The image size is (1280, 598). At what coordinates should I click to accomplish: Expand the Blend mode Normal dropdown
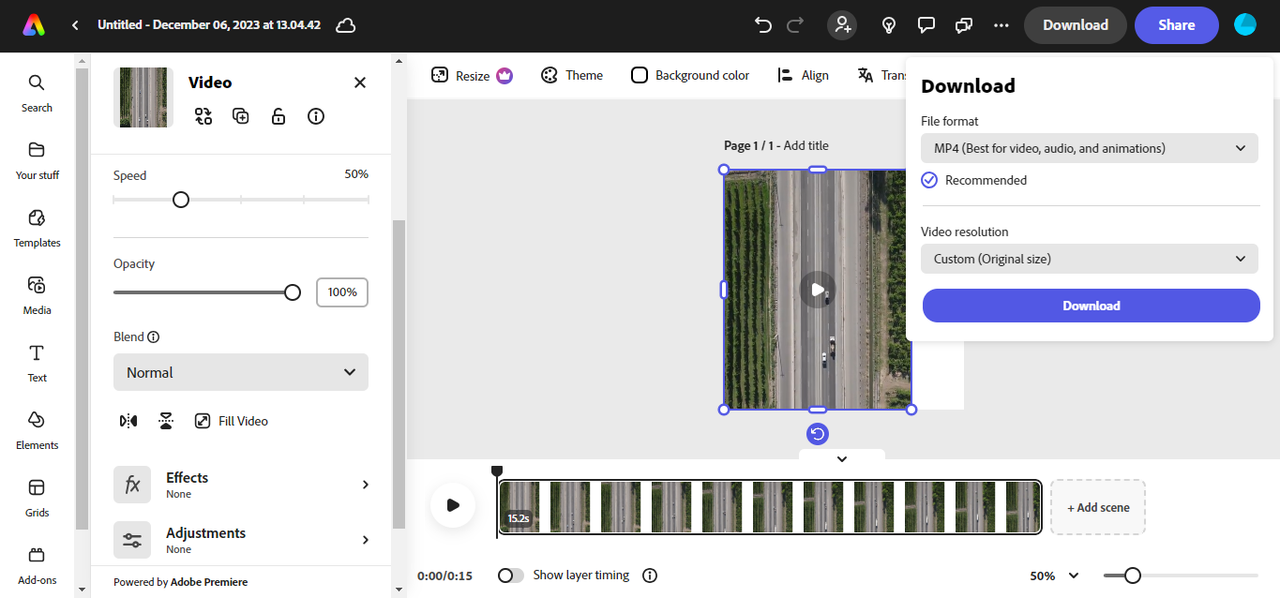pos(241,372)
